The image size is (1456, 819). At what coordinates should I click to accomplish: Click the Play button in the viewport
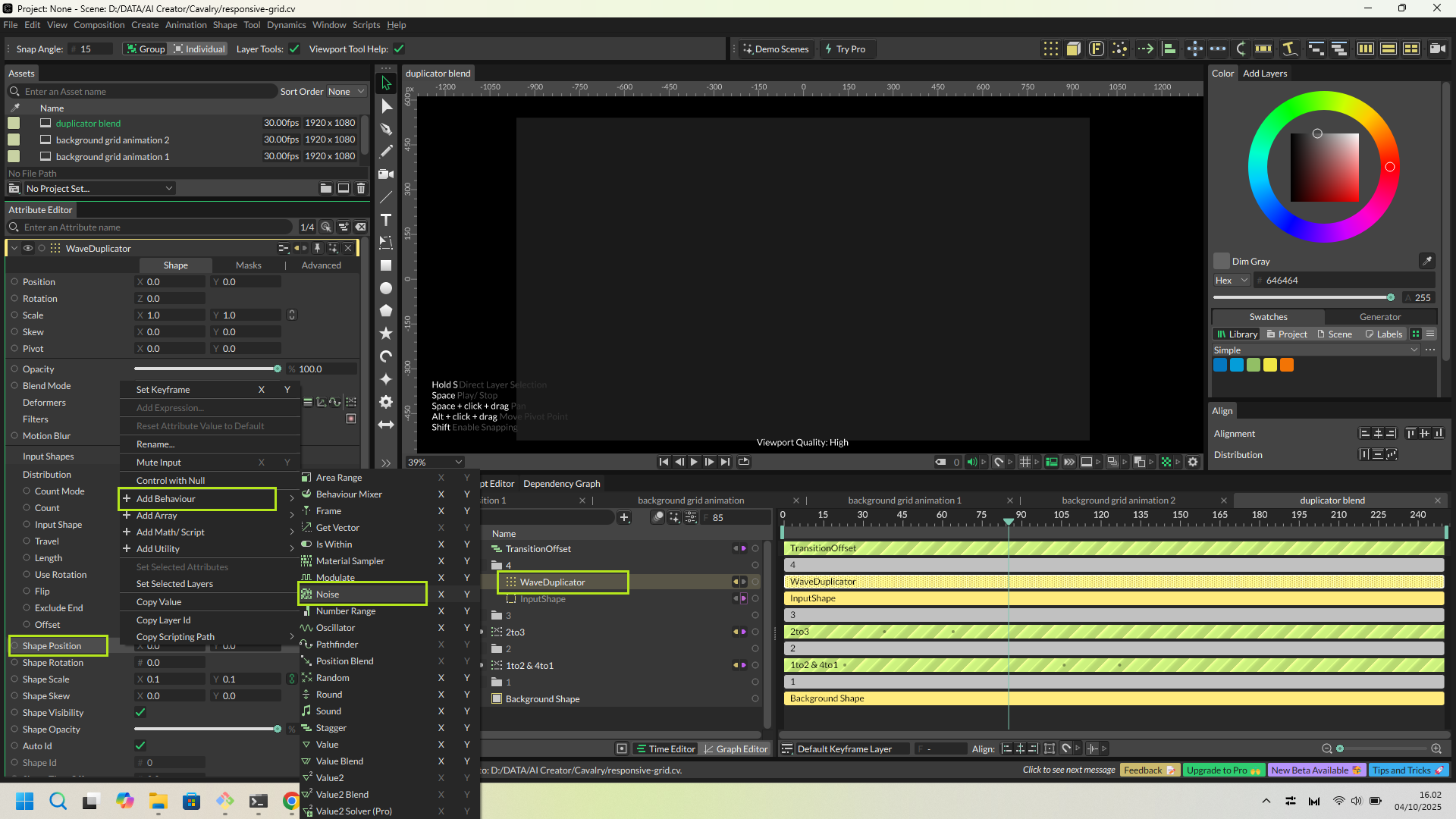coord(694,462)
